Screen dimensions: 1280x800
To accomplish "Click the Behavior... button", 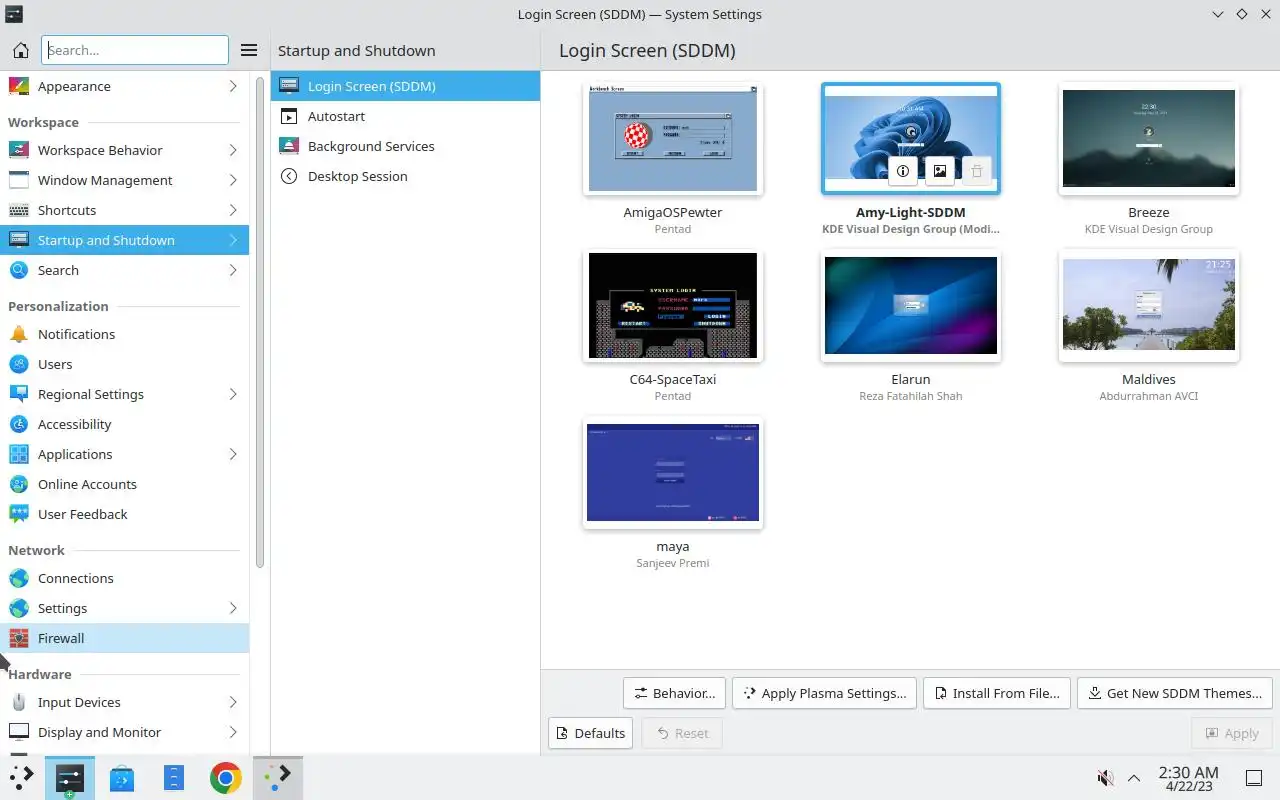I will click(674, 693).
